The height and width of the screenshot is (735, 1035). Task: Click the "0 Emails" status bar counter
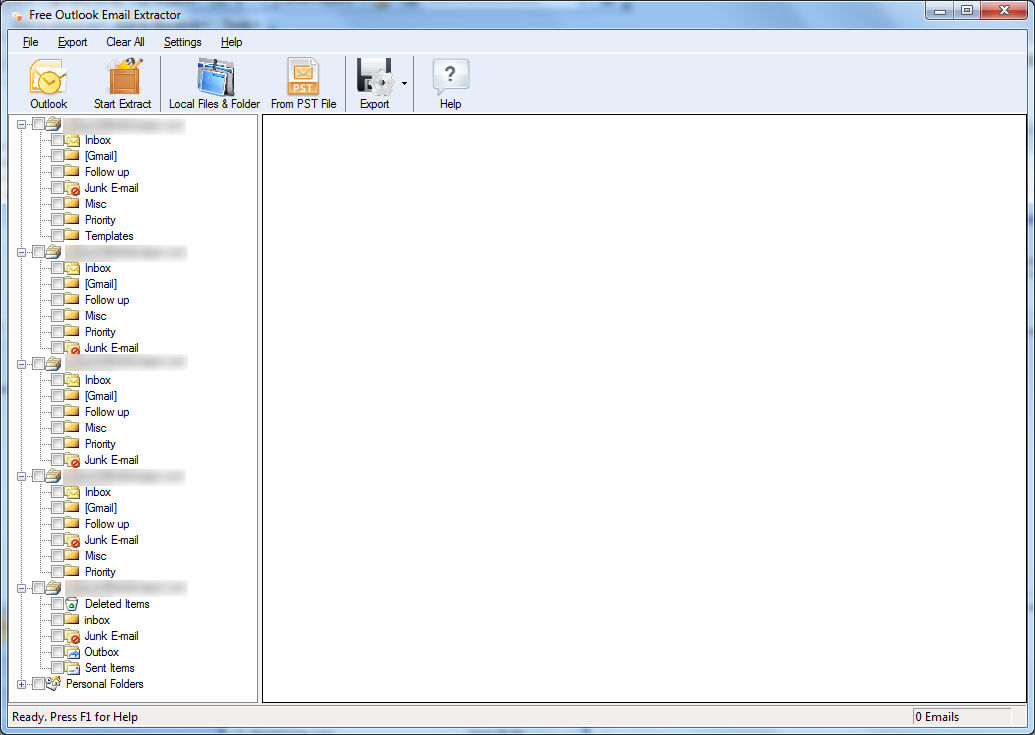(937, 717)
